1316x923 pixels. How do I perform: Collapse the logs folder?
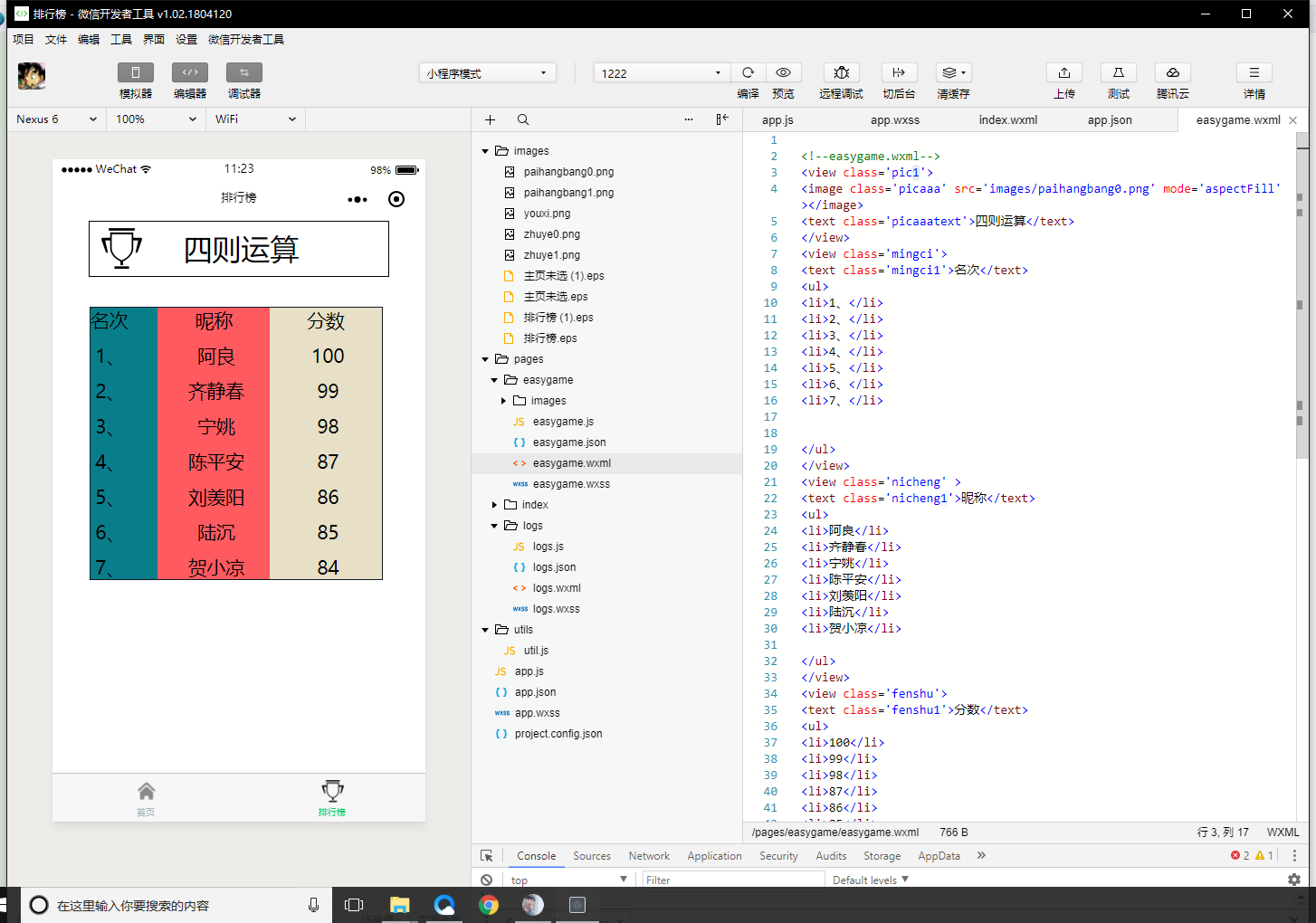coord(494,526)
